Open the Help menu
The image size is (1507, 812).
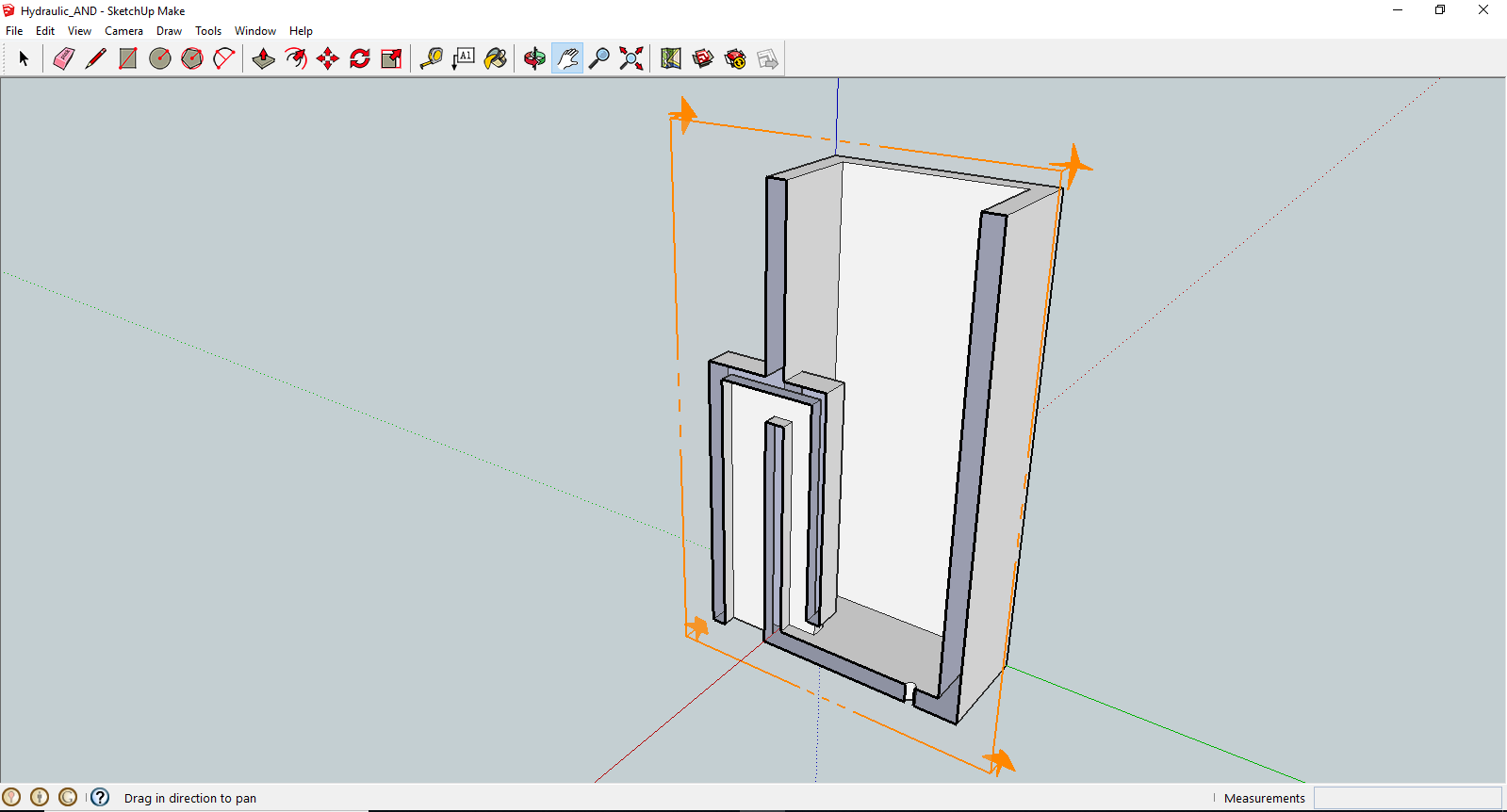301,31
